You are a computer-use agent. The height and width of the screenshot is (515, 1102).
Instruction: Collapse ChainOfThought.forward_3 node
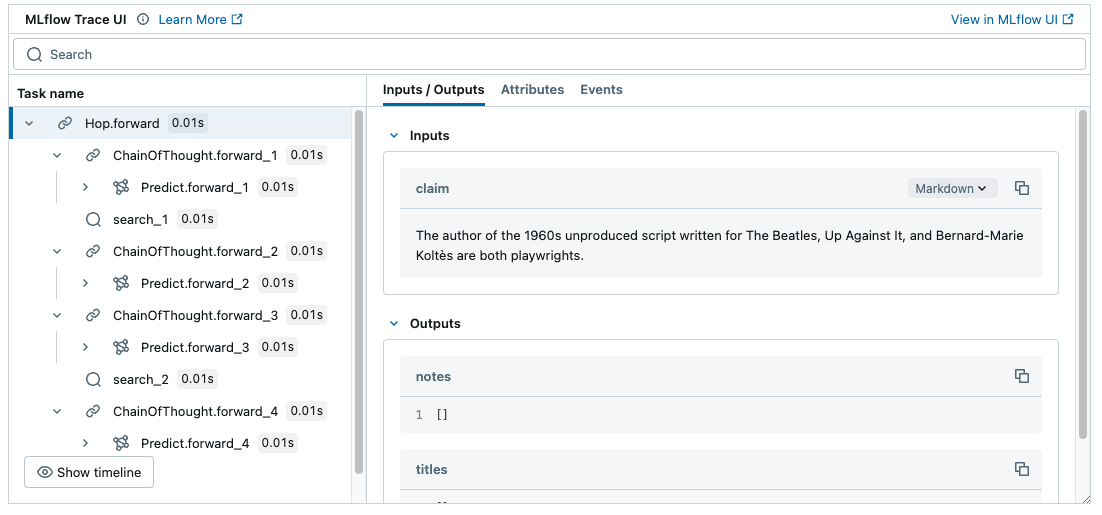point(57,315)
